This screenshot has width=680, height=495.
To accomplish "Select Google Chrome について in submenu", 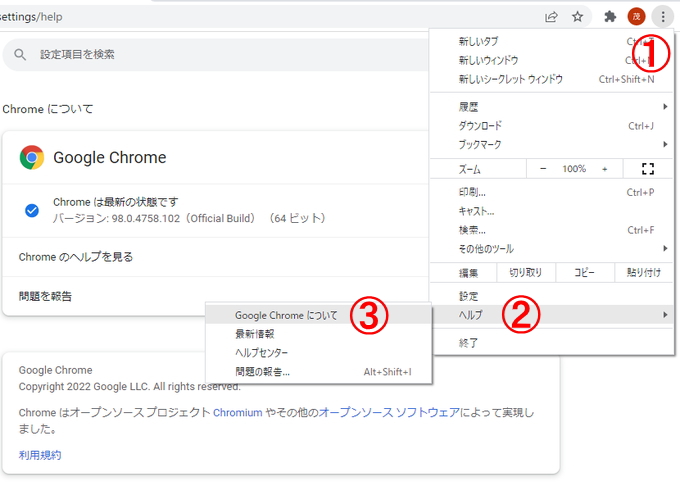I will [319, 315].
